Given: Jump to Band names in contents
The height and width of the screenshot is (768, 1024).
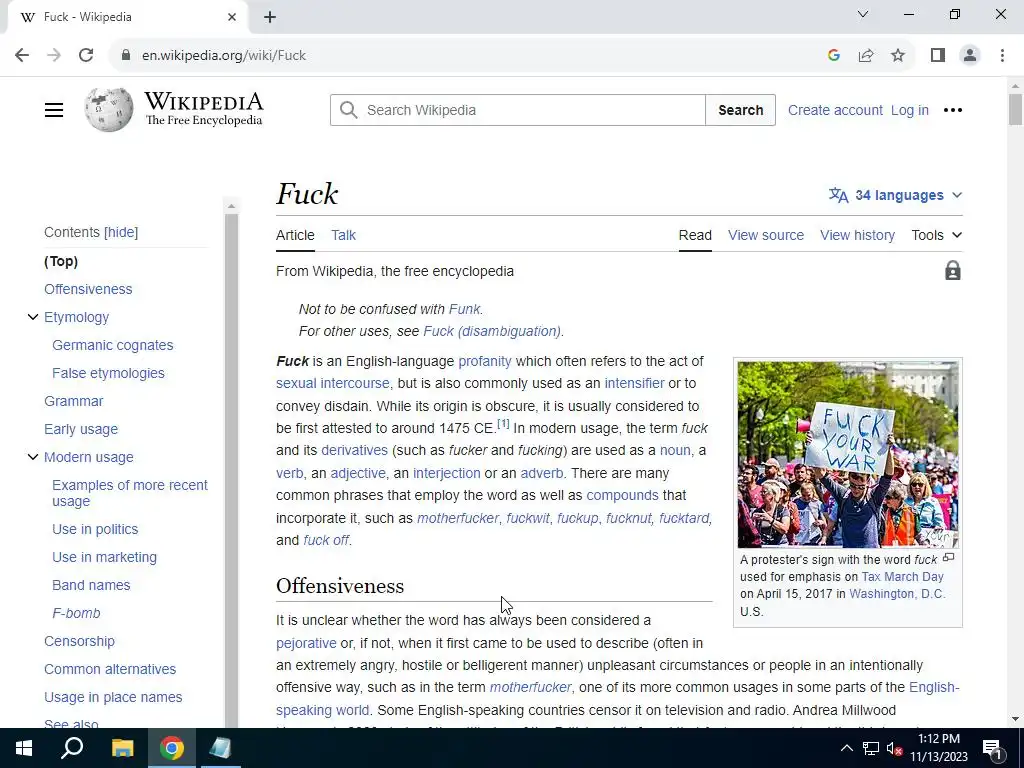Looking at the screenshot, I should (x=91, y=585).
